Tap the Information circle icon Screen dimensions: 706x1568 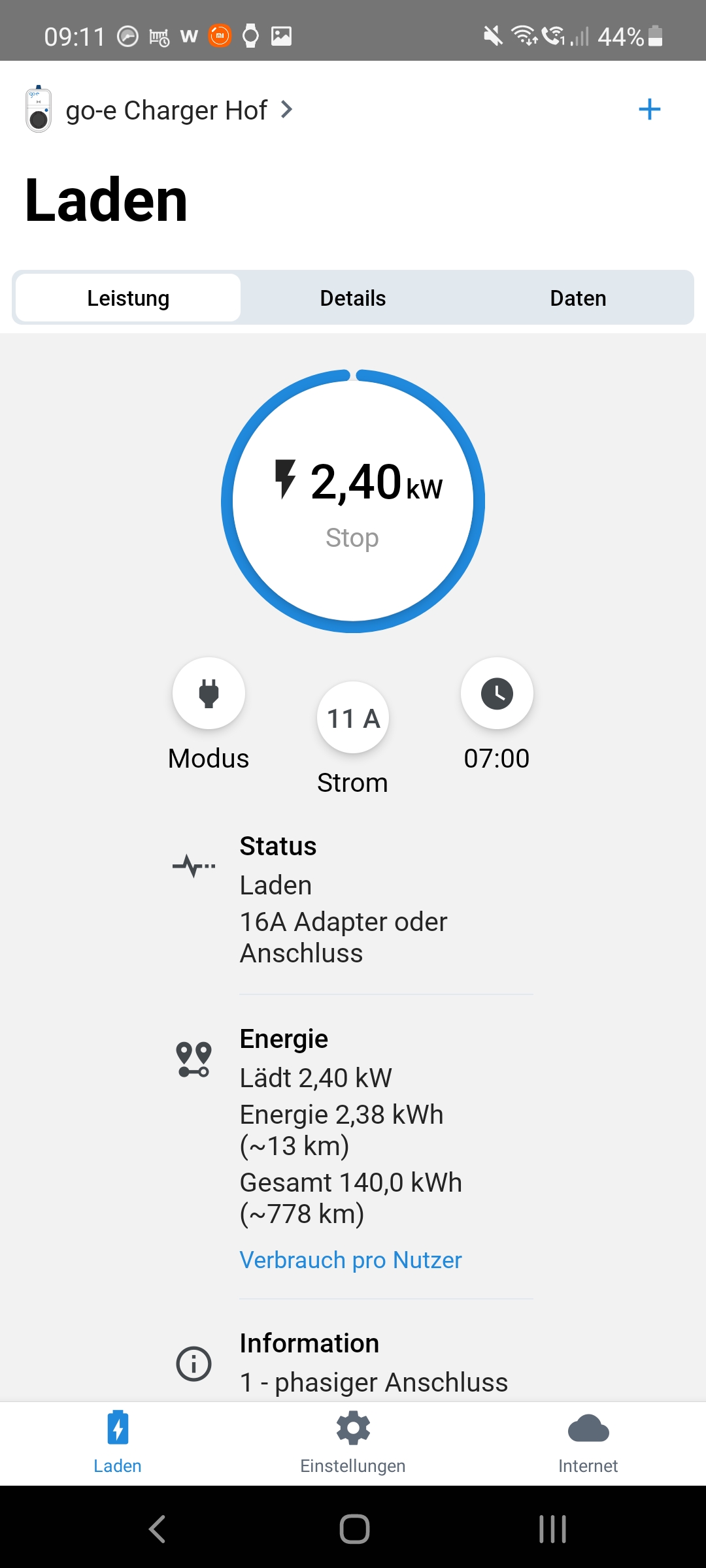pyautogui.click(x=193, y=1364)
